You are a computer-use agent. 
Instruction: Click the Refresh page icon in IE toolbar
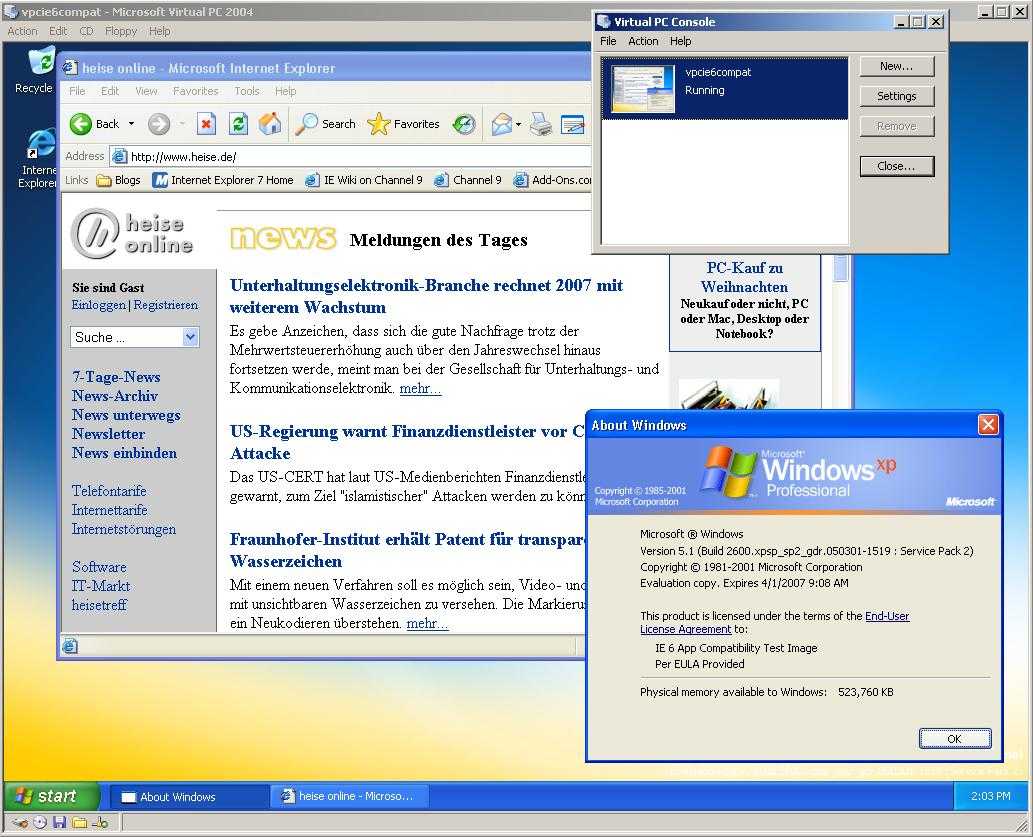238,124
